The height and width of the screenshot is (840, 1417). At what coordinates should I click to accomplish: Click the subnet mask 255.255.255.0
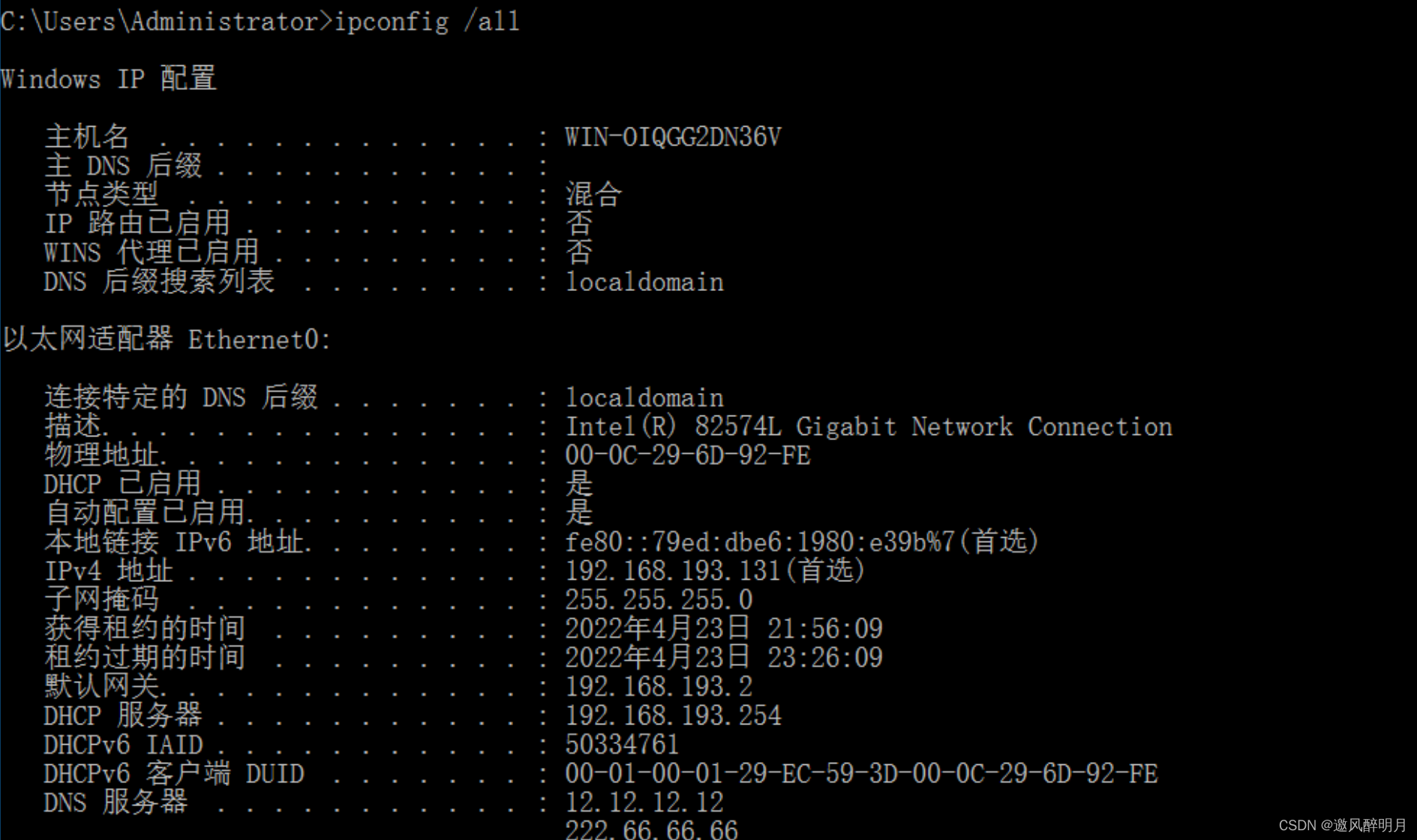658,600
